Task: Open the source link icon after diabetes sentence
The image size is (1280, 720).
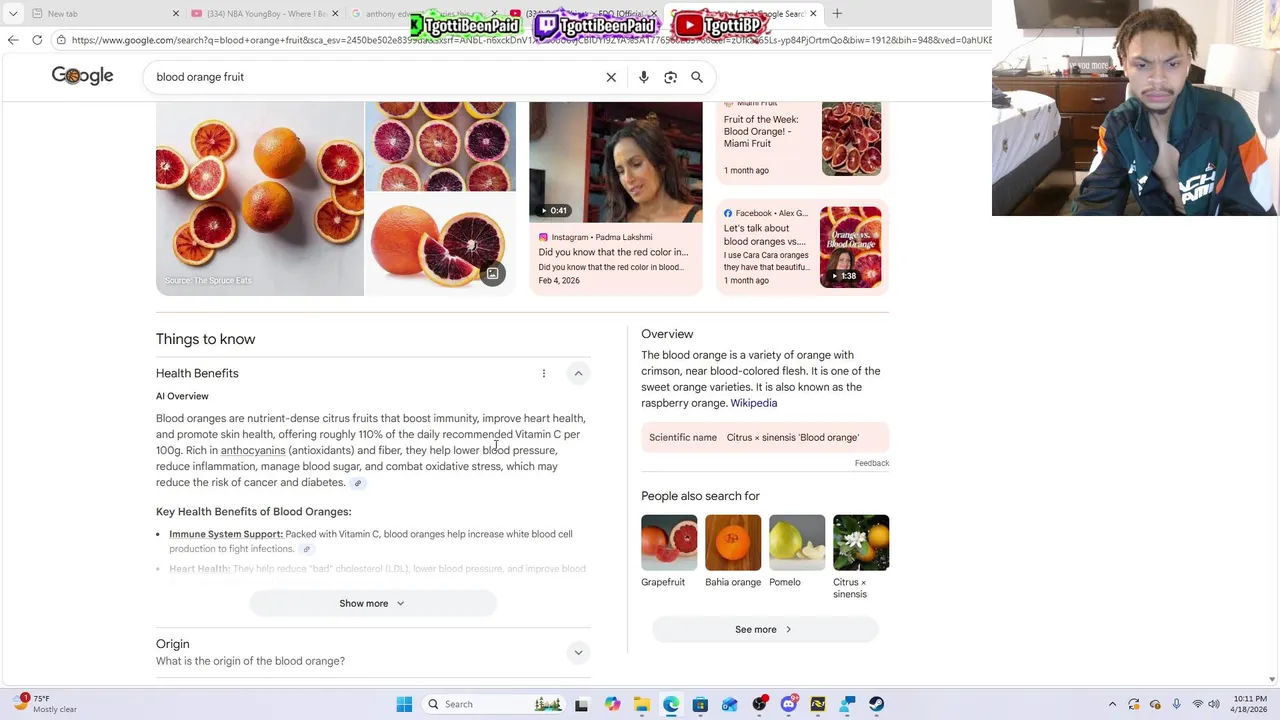Action: [357, 483]
